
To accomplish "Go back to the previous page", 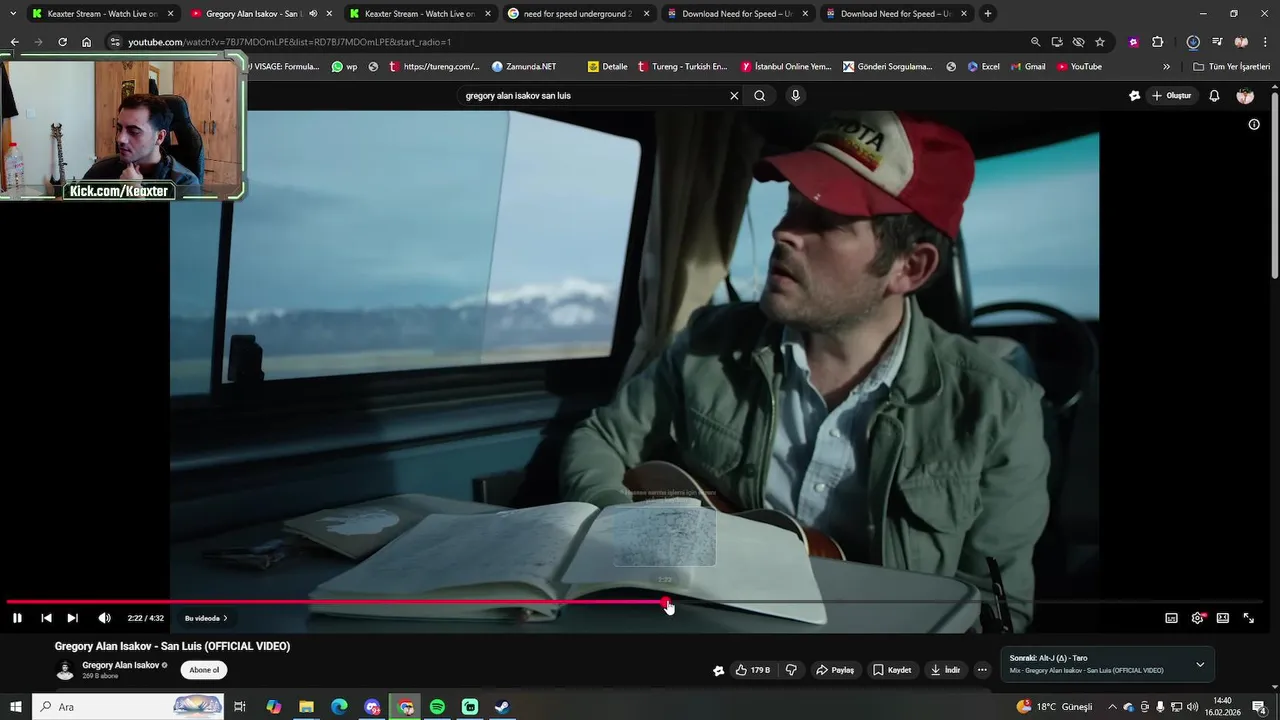I will tap(14, 42).
